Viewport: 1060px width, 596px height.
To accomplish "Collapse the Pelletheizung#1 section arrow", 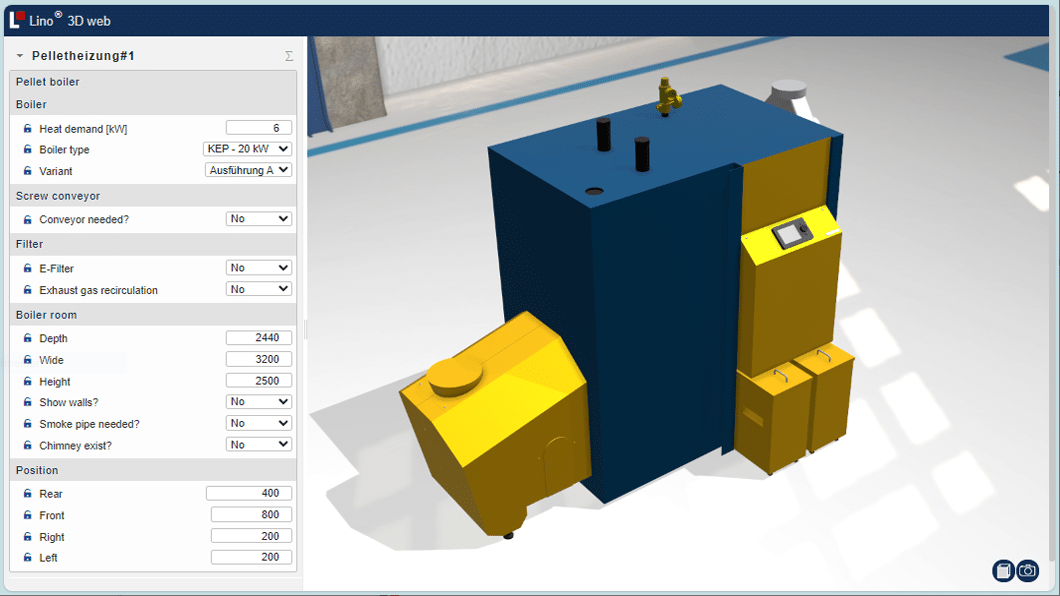I will coord(20,56).
